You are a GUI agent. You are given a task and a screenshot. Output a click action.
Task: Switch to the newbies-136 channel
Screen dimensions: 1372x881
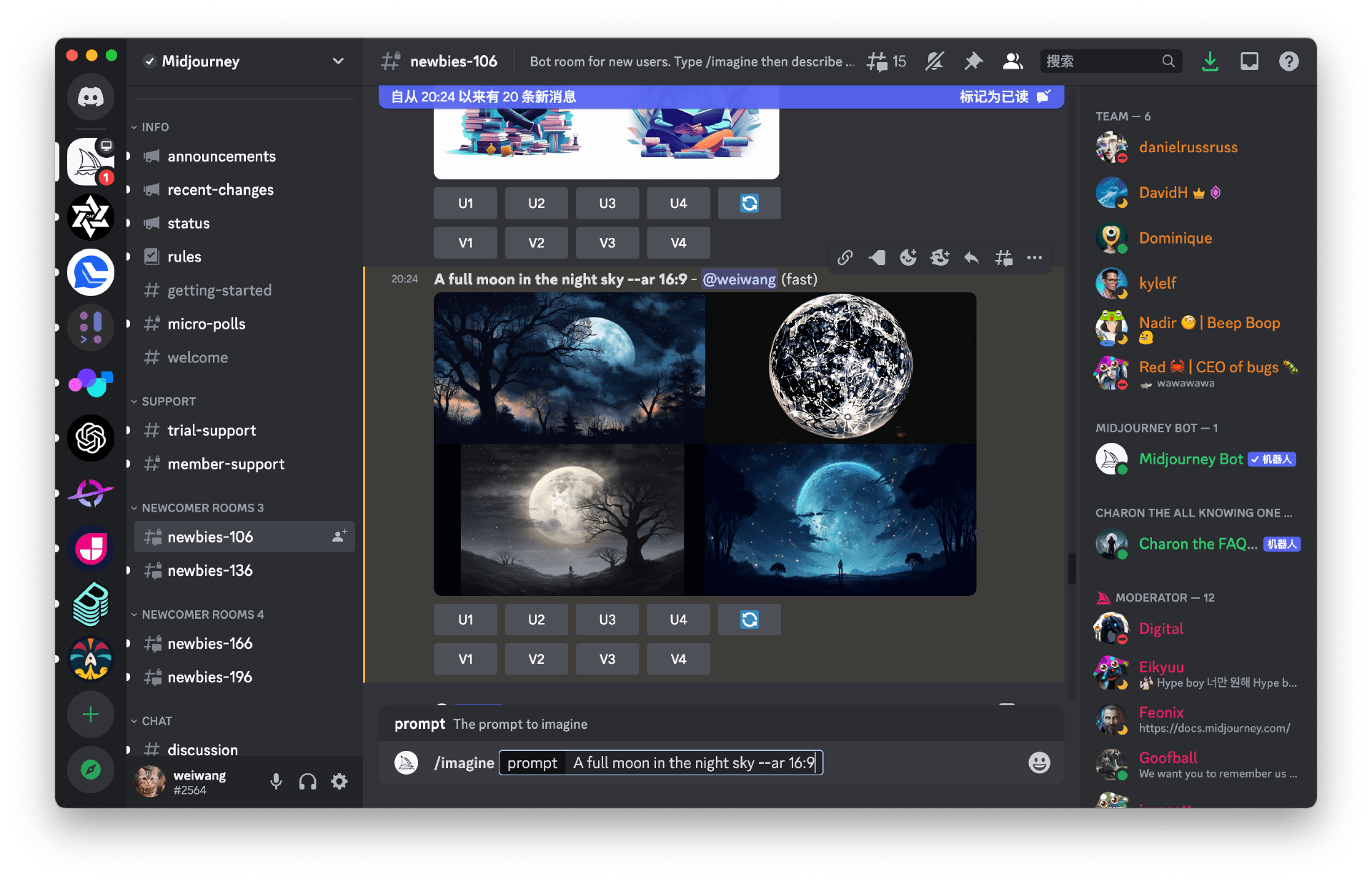coord(210,570)
